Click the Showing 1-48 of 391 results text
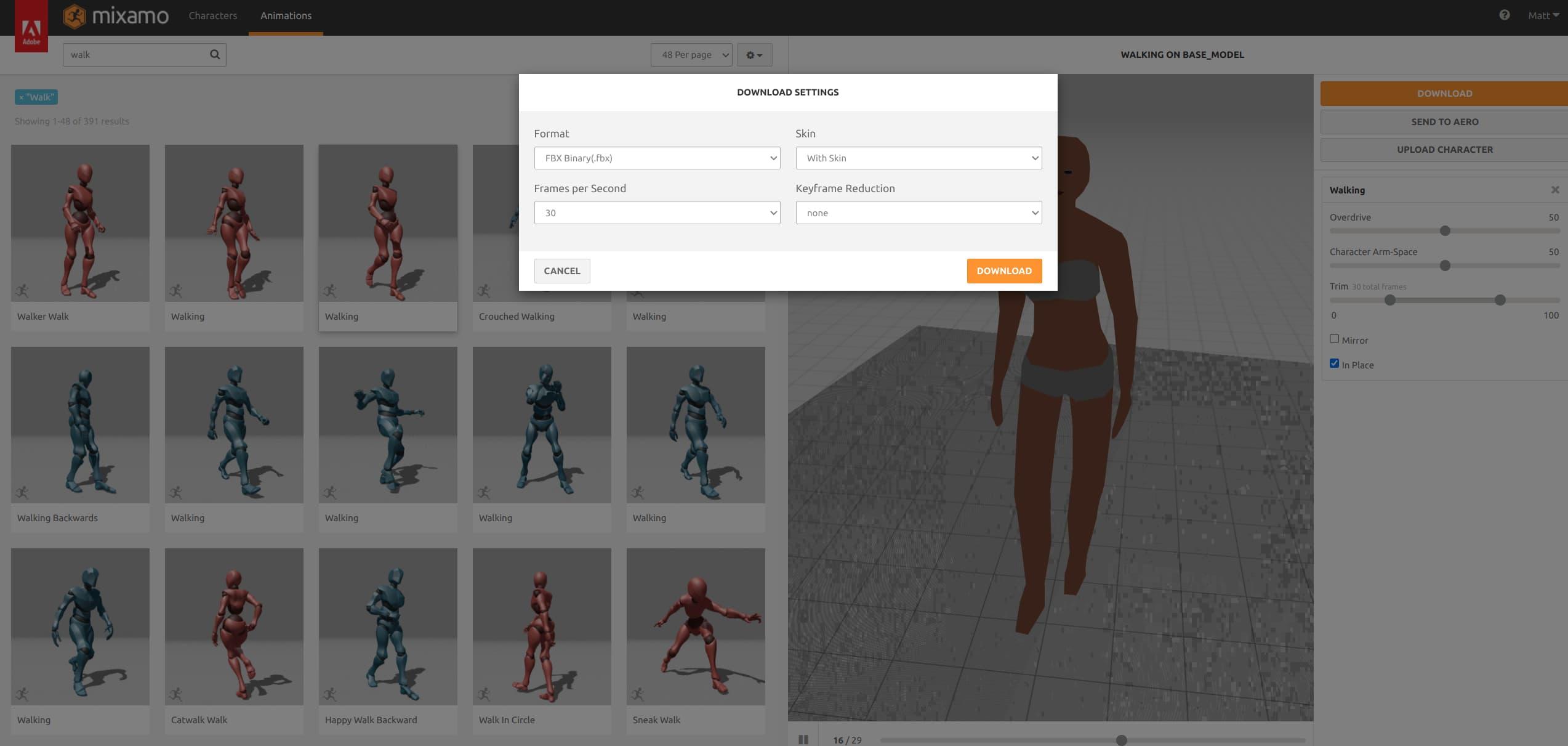1568x746 pixels. pyautogui.click(x=72, y=121)
